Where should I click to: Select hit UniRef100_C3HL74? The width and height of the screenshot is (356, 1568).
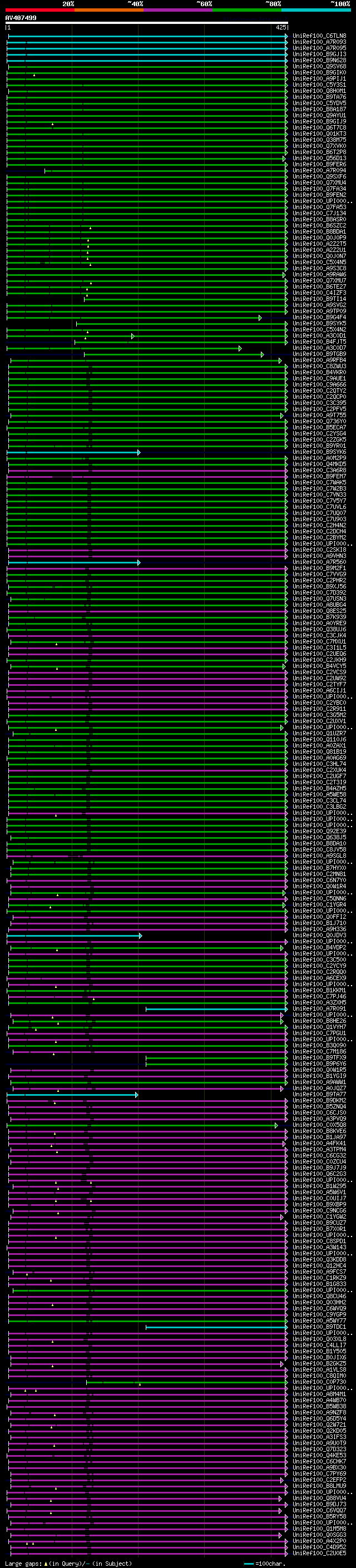tap(319, 764)
